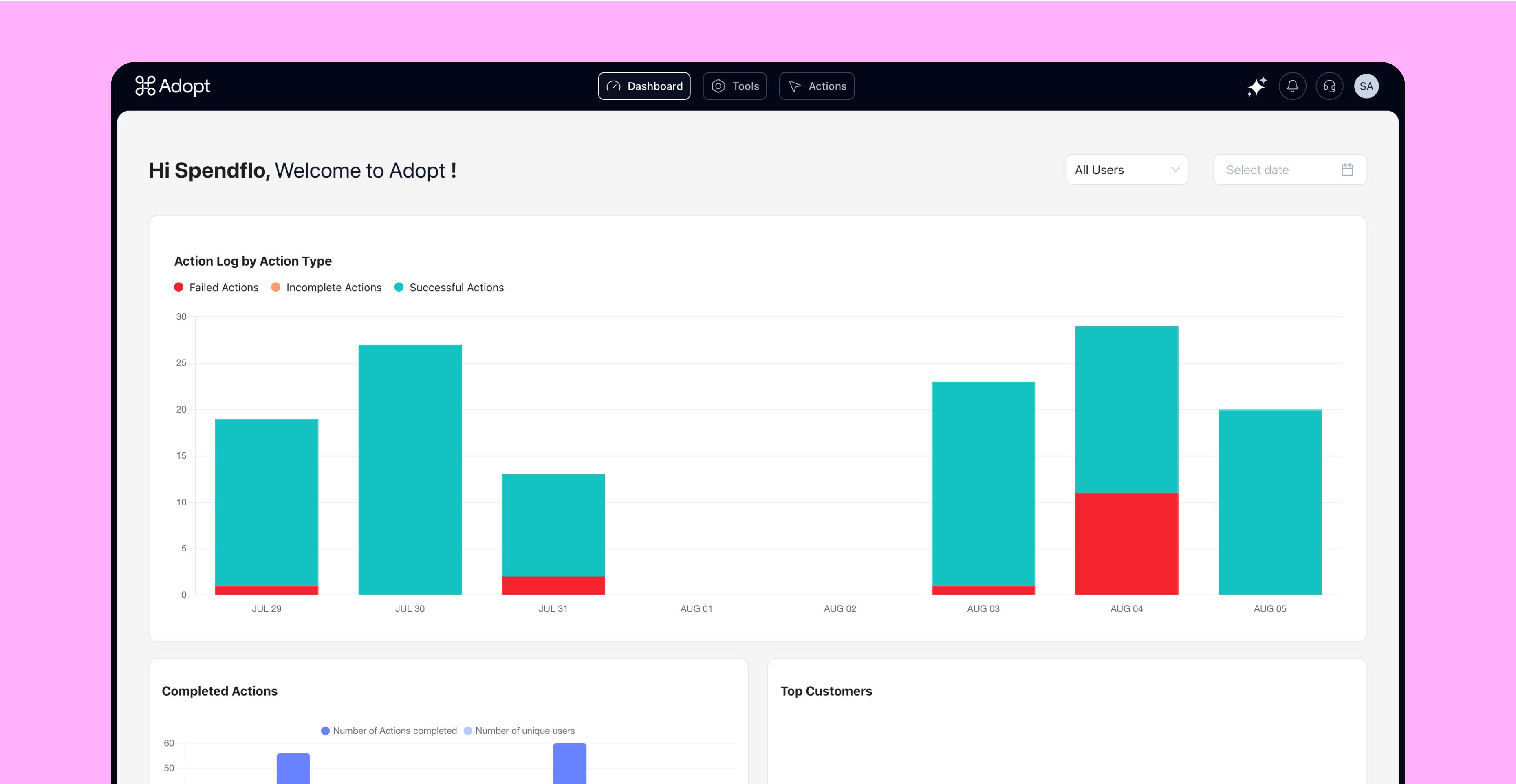This screenshot has height=784, width=1516.
Task: Click the Top Customers heading
Action: pyautogui.click(x=826, y=691)
